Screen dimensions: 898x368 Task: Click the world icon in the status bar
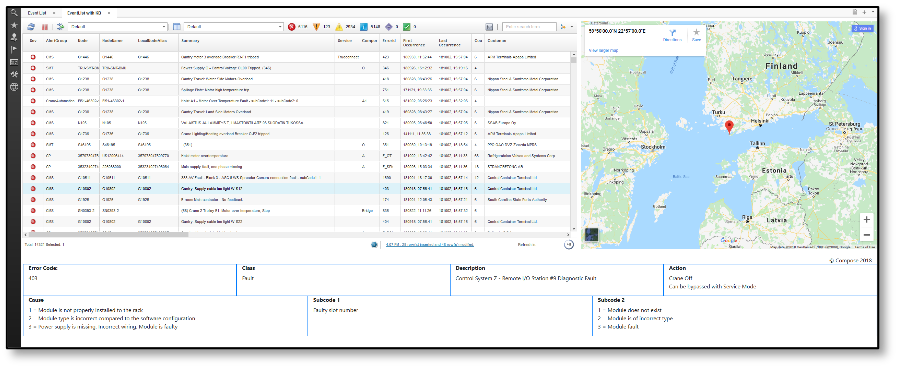pos(375,244)
